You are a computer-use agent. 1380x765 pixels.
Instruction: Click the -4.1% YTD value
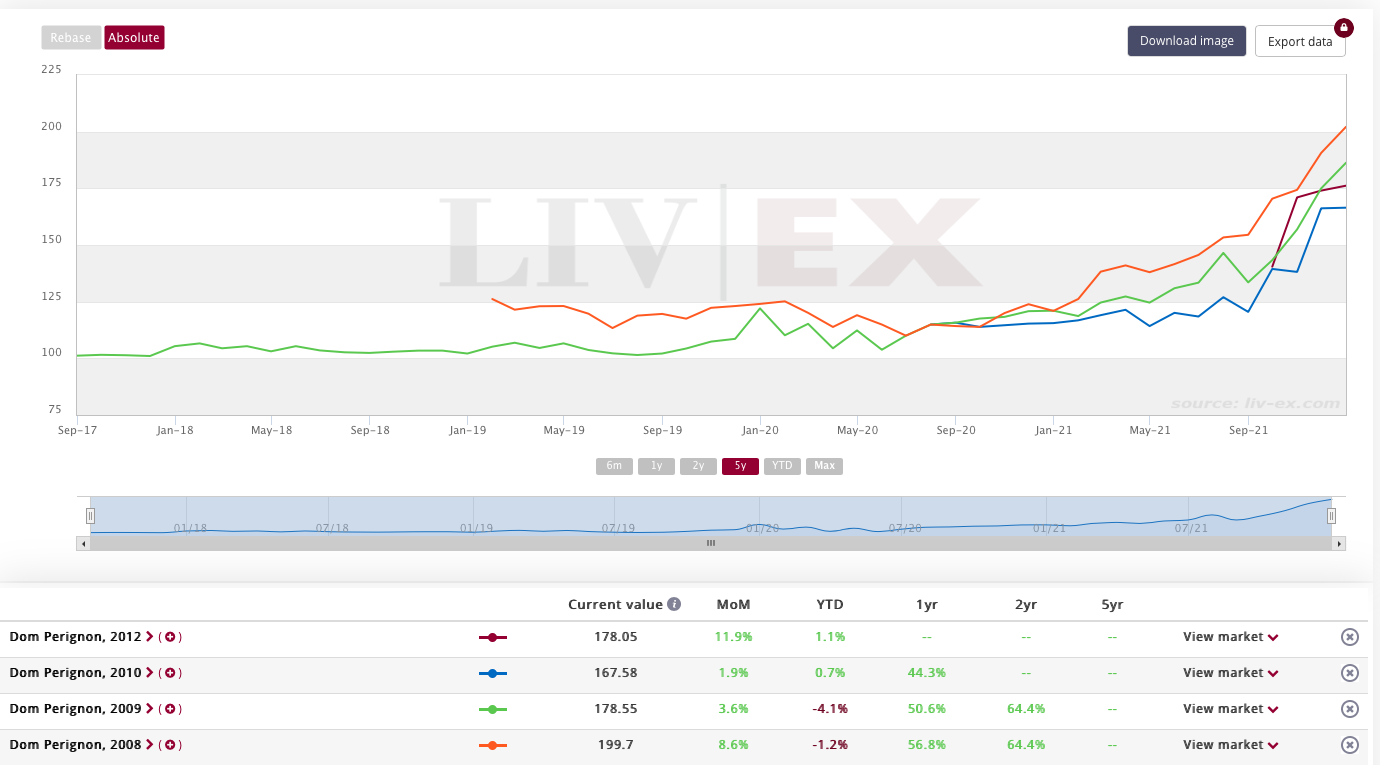pyautogui.click(x=829, y=709)
